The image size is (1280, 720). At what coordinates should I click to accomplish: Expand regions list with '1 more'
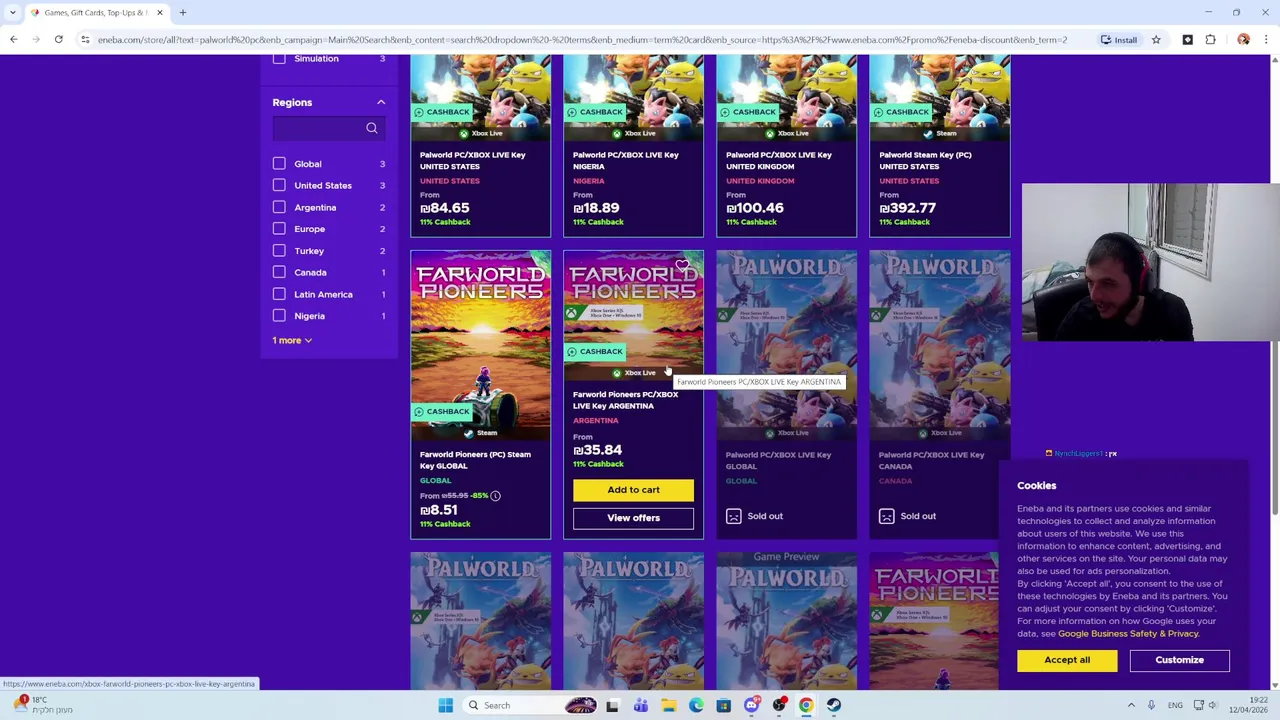[x=292, y=340]
